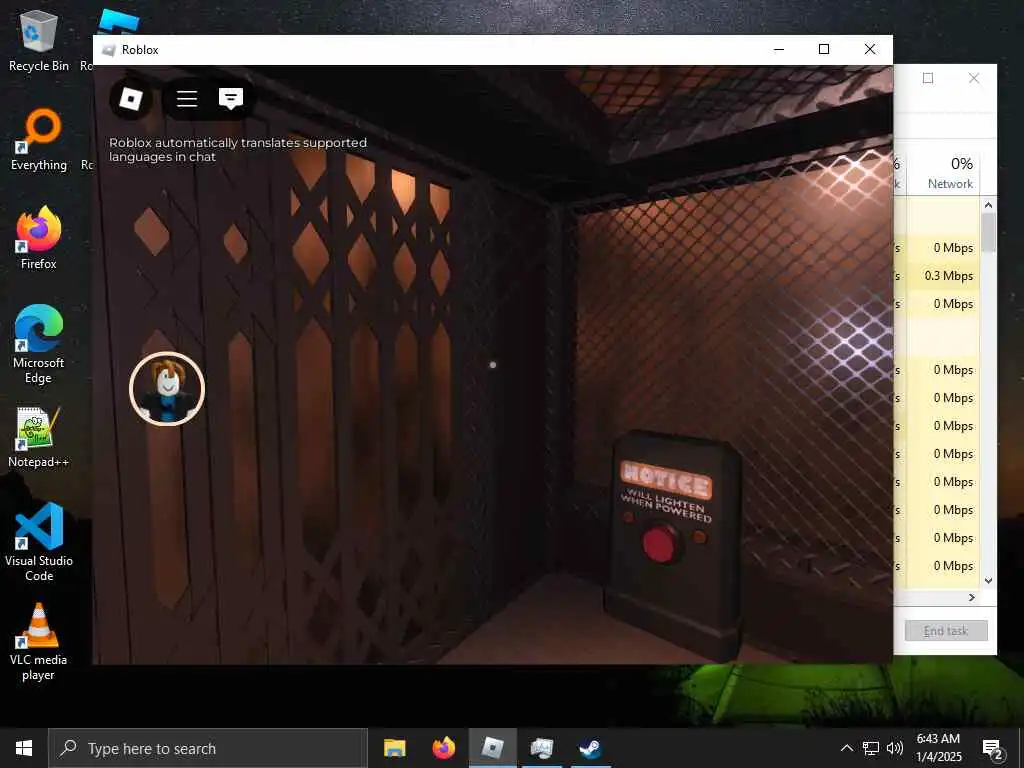The width and height of the screenshot is (1024, 768).
Task: Open File Explorer from the taskbar
Action: (x=394, y=748)
